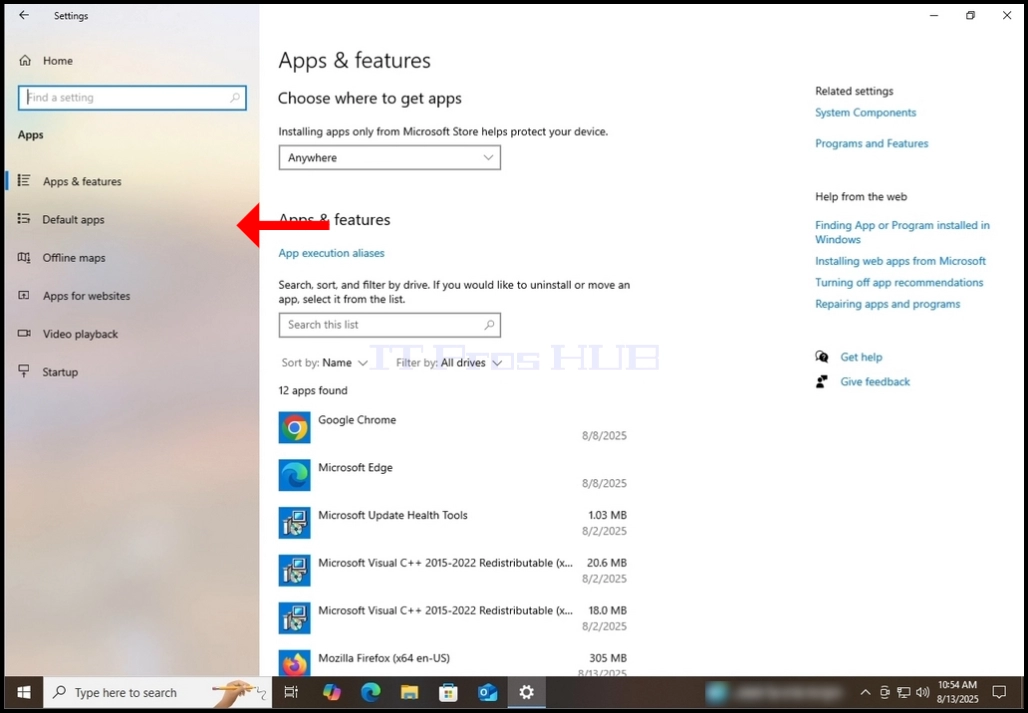The width and height of the screenshot is (1028, 713).
Task: Click the search icon in Search this list
Action: 489,325
